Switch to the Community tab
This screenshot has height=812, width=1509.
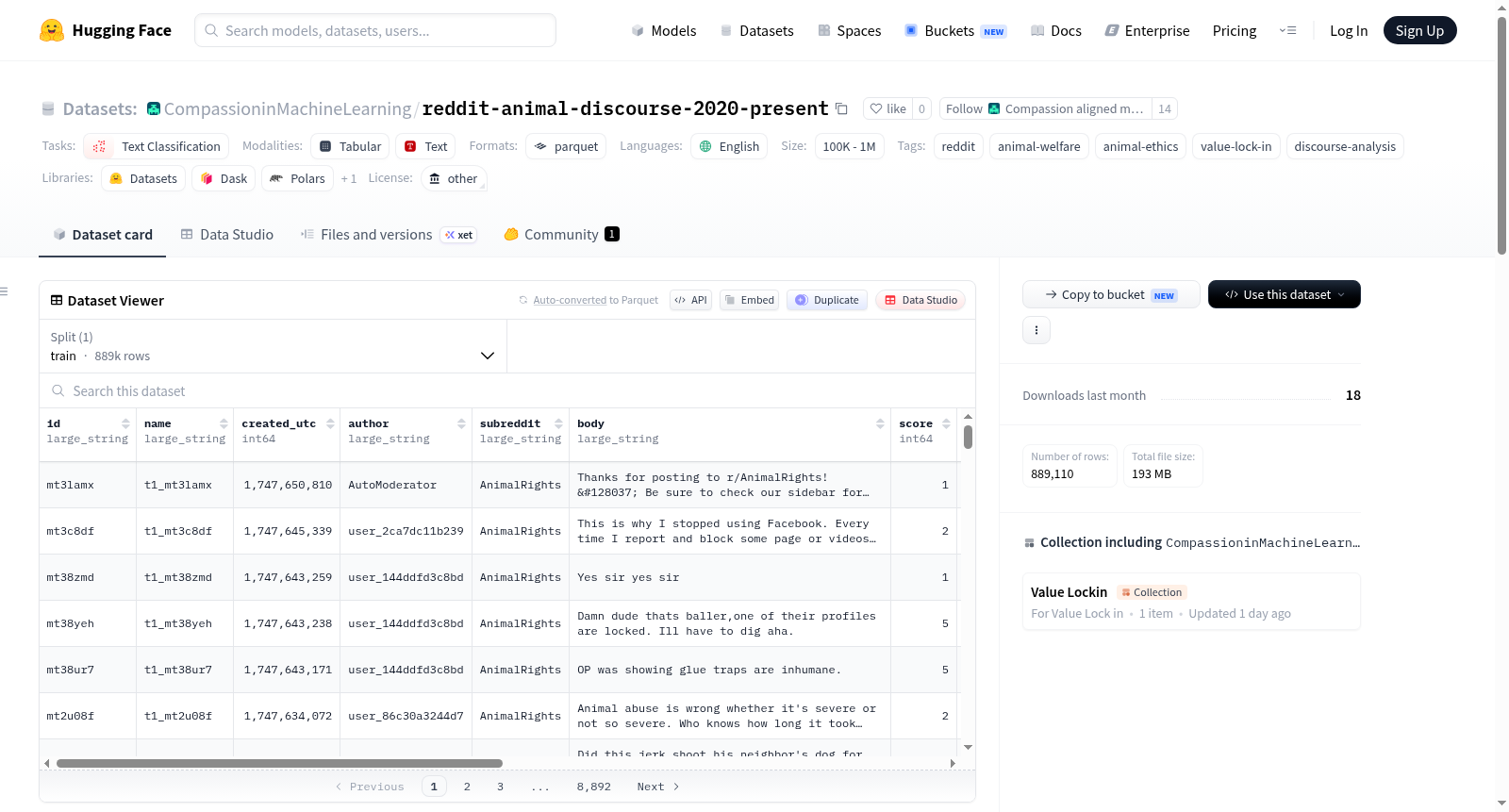coord(561,235)
